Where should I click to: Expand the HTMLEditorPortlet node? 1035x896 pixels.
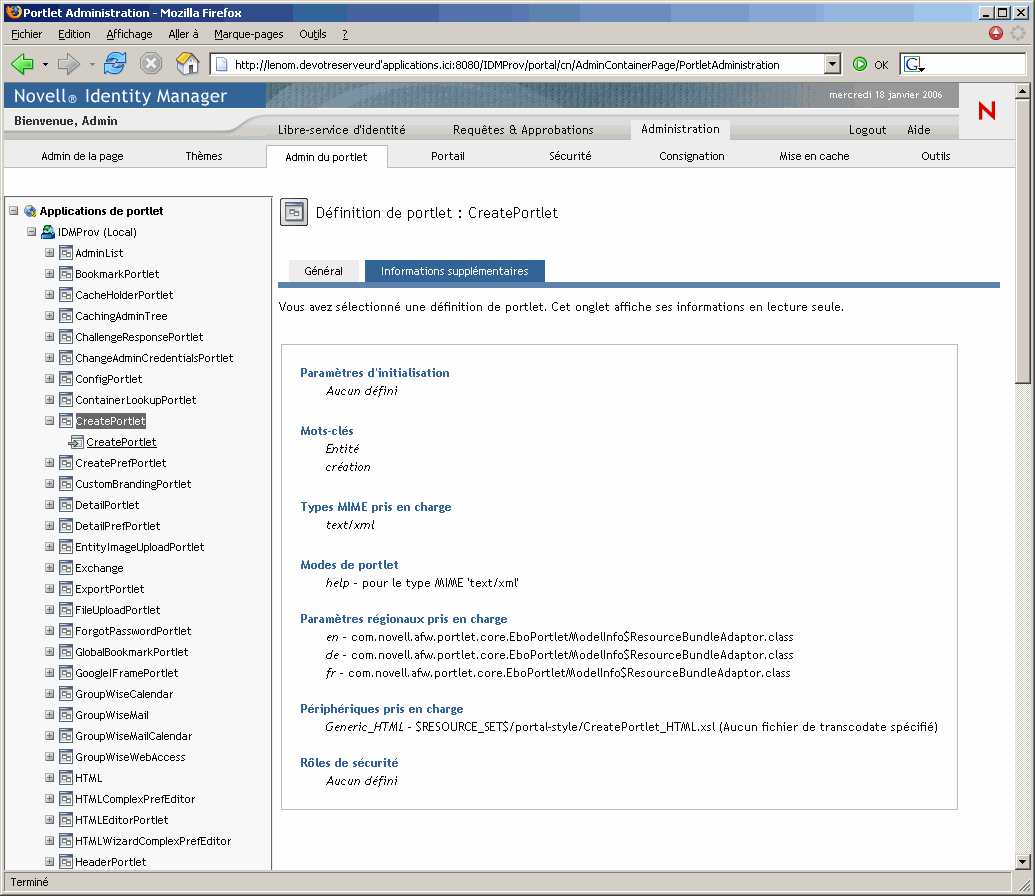click(50, 819)
